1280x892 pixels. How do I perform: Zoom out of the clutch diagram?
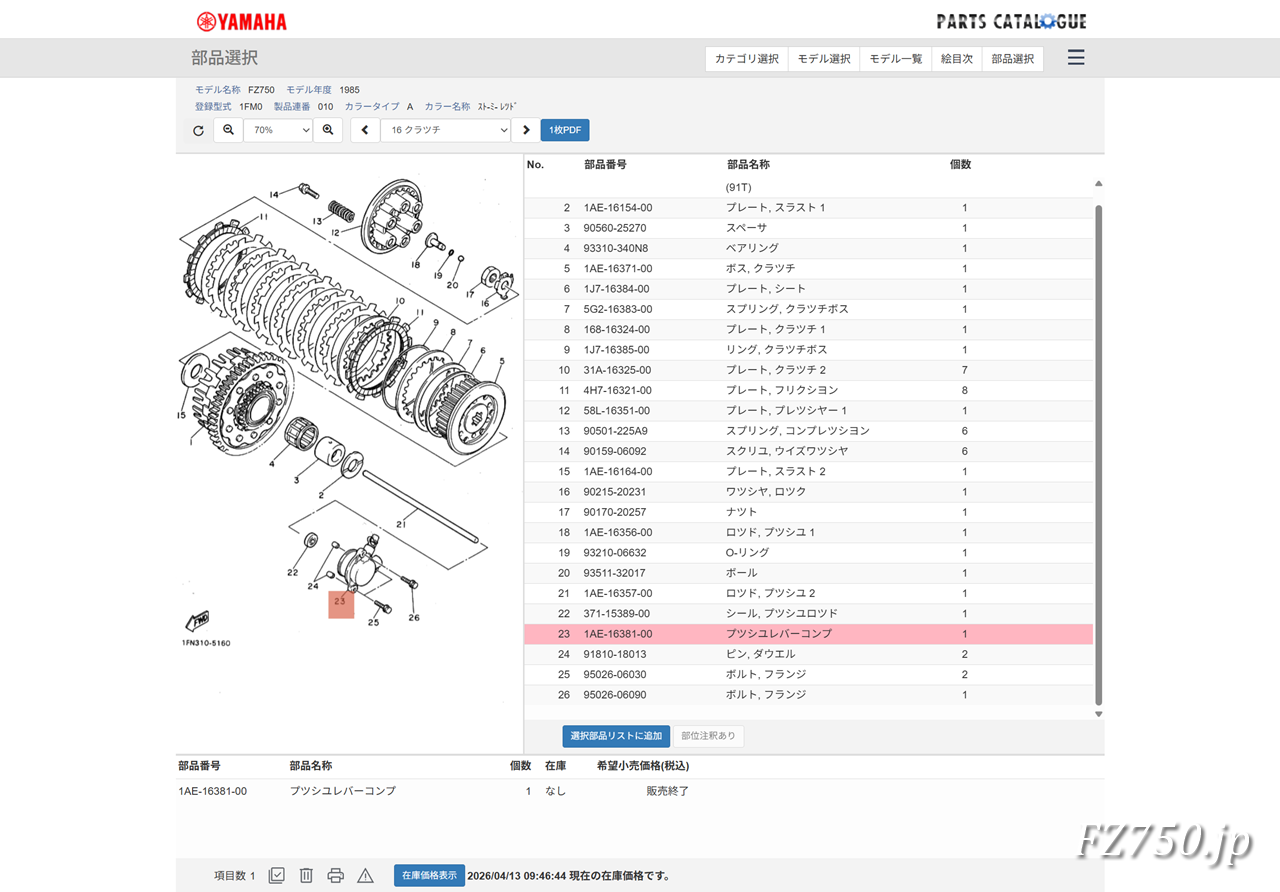point(228,130)
